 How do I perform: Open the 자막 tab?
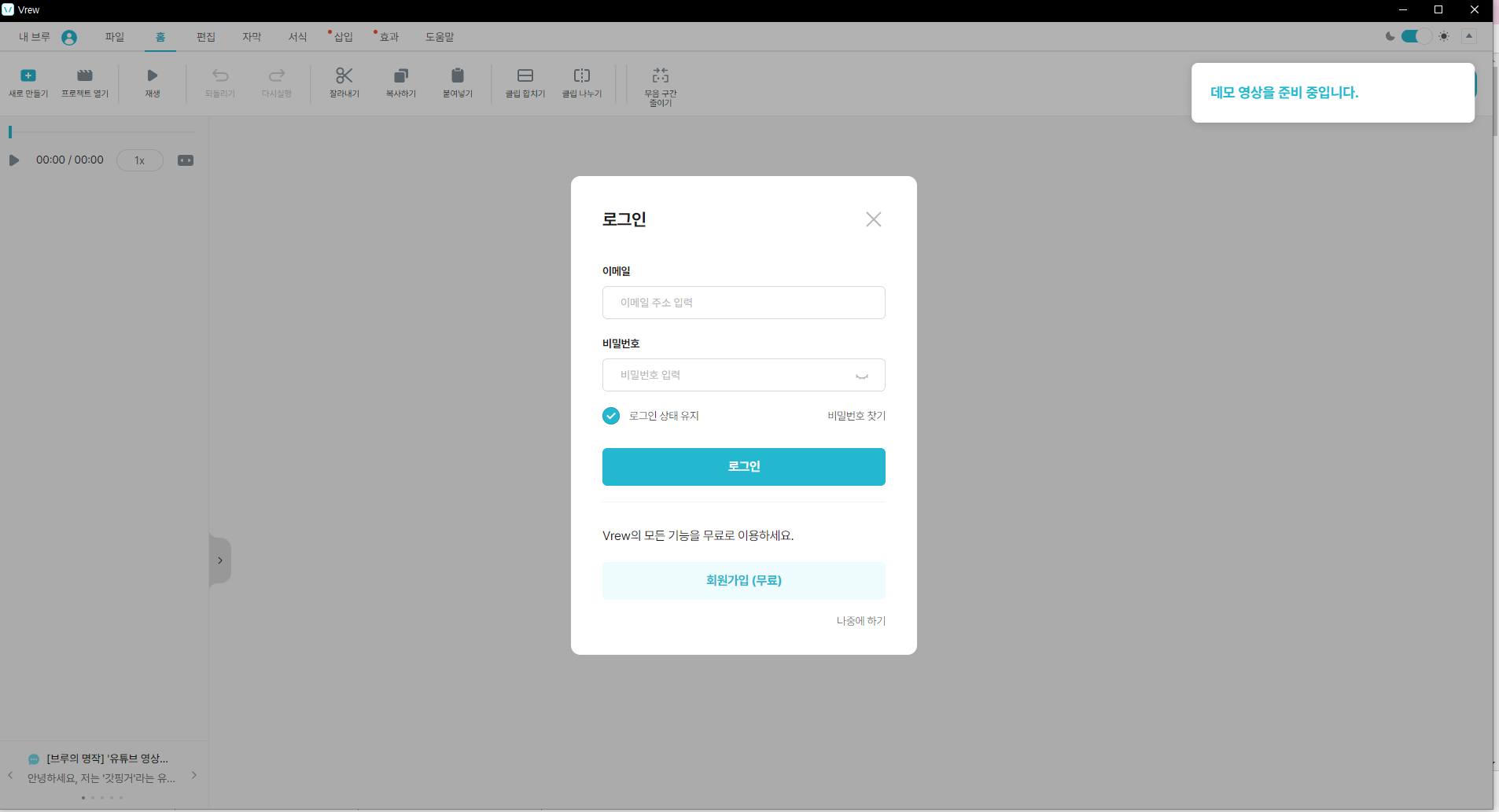tap(252, 37)
